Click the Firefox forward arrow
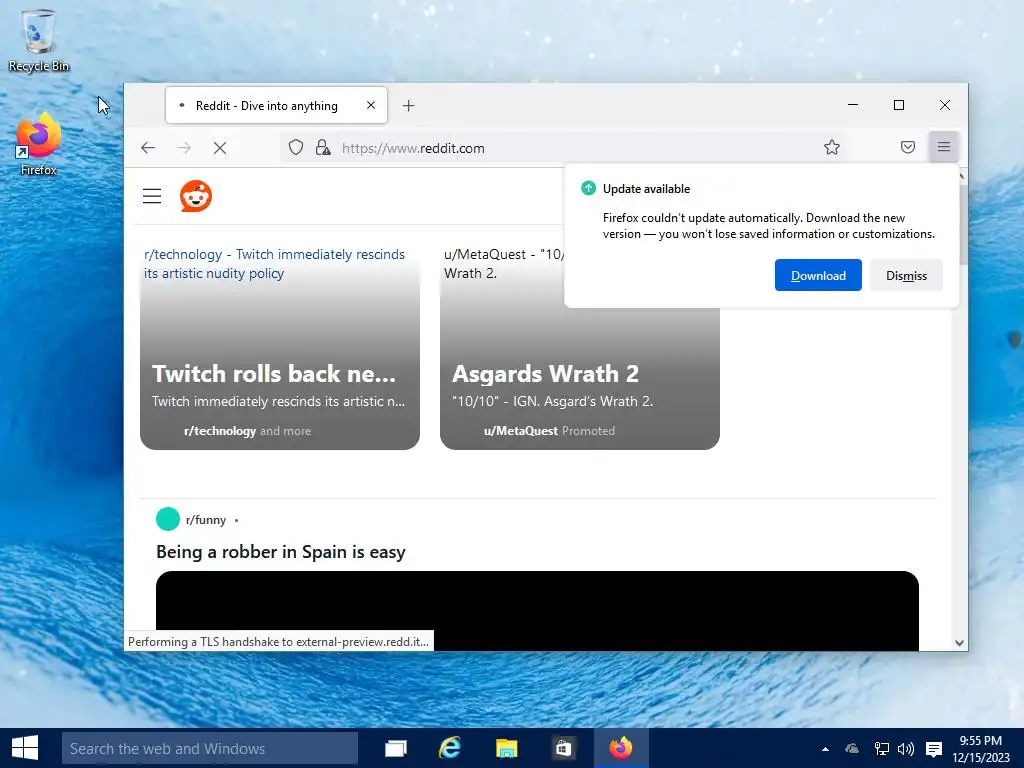This screenshot has width=1024, height=768. 184,148
